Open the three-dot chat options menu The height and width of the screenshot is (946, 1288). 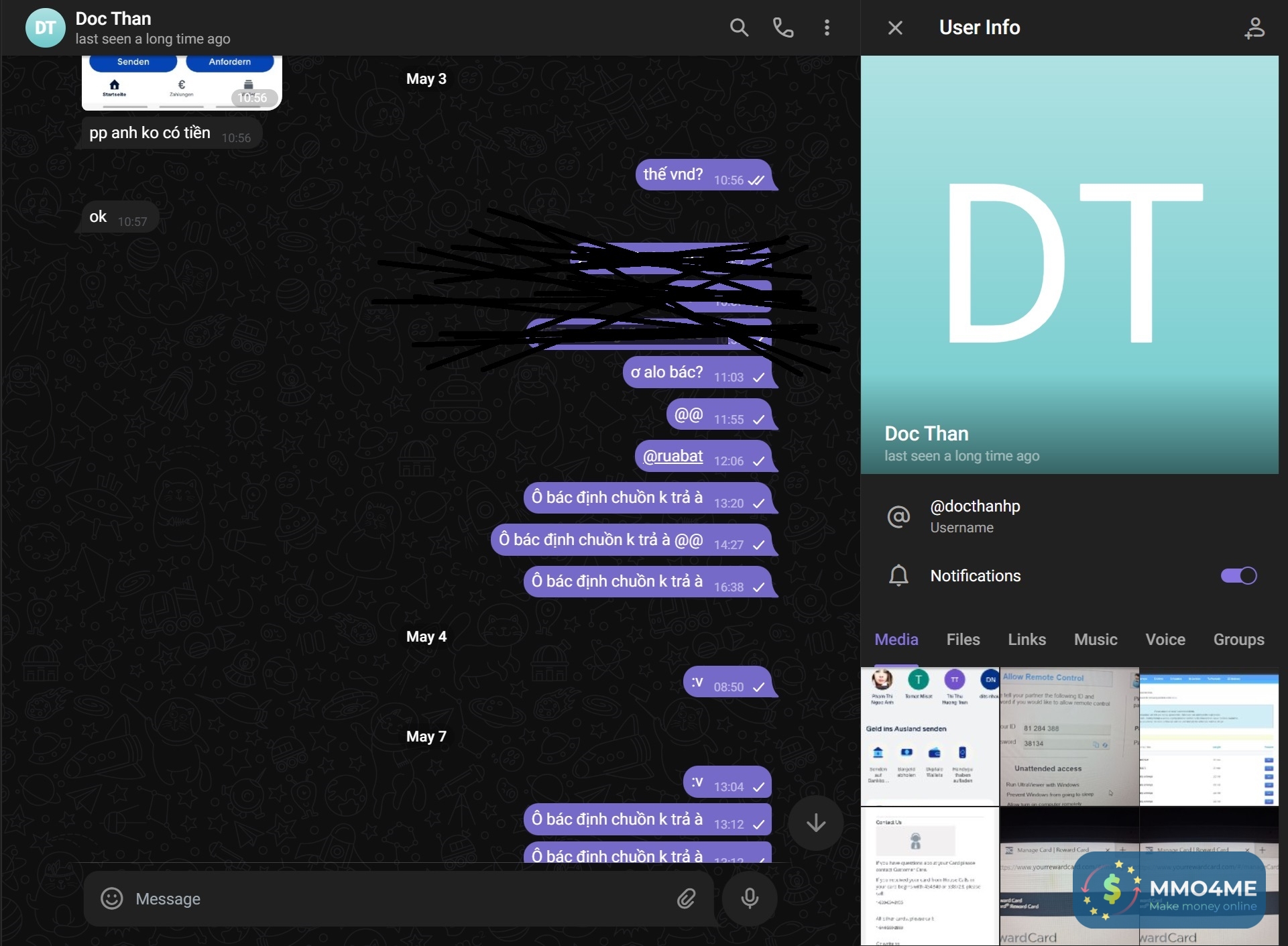pos(827,27)
